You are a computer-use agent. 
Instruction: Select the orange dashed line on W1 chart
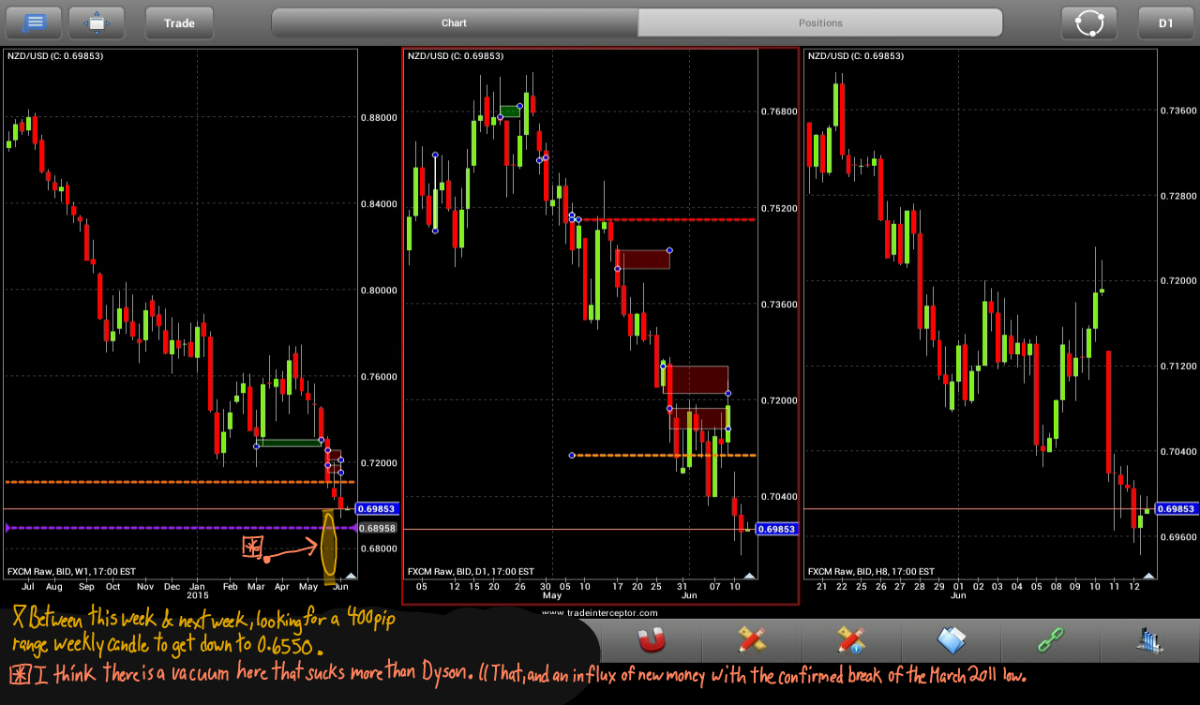(180, 482)
